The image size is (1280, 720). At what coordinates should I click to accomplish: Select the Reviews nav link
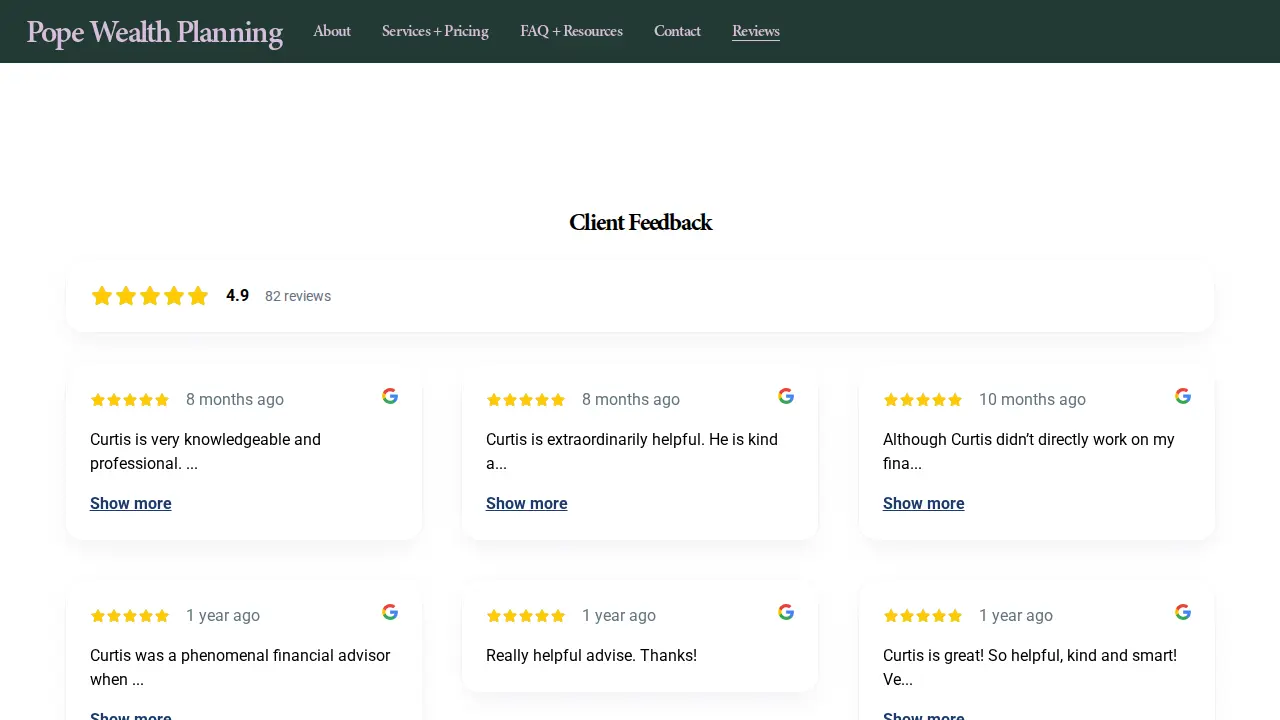click(756, 31)
